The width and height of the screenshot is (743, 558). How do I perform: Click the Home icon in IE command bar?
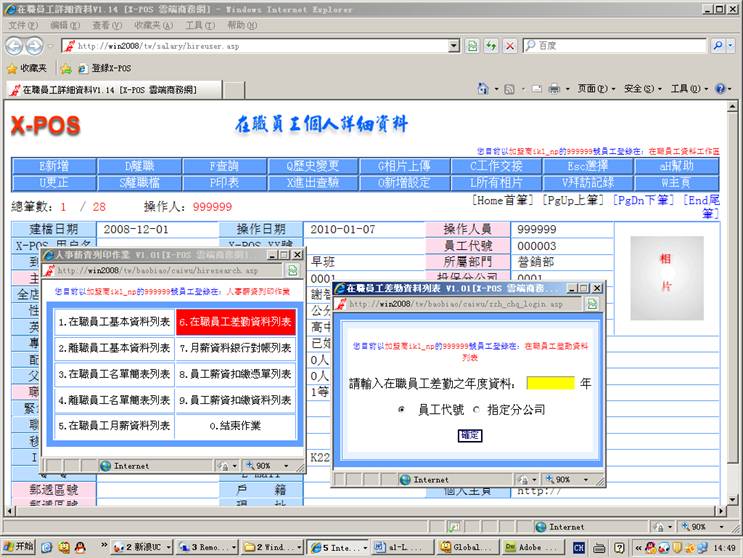point(481,89)
